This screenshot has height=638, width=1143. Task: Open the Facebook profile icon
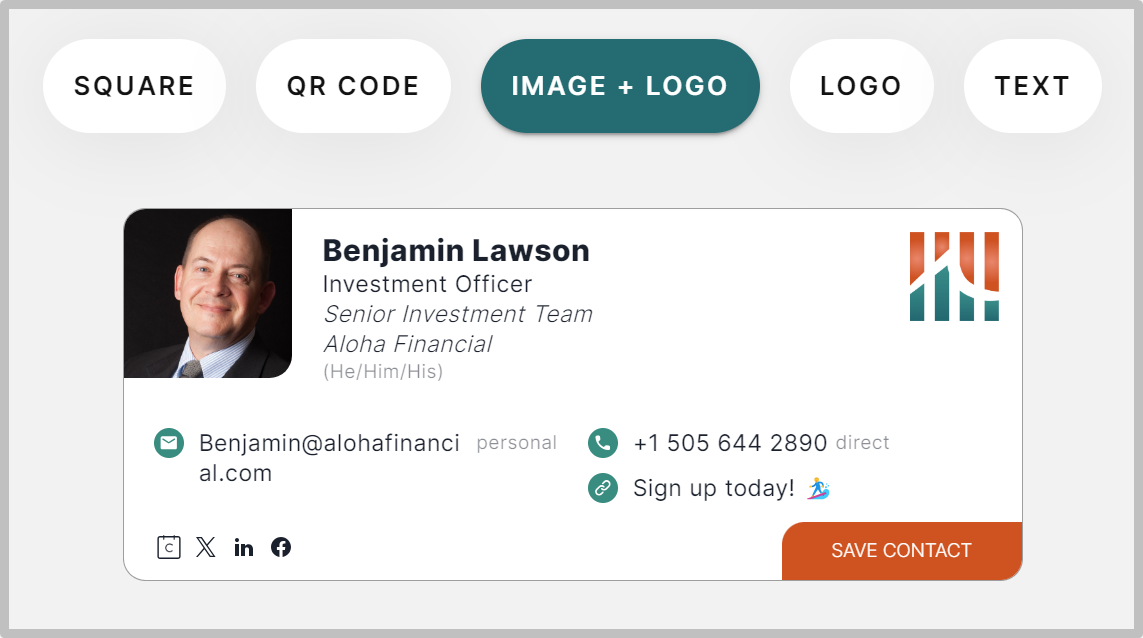pyautogui.click(x=281, y=547)
